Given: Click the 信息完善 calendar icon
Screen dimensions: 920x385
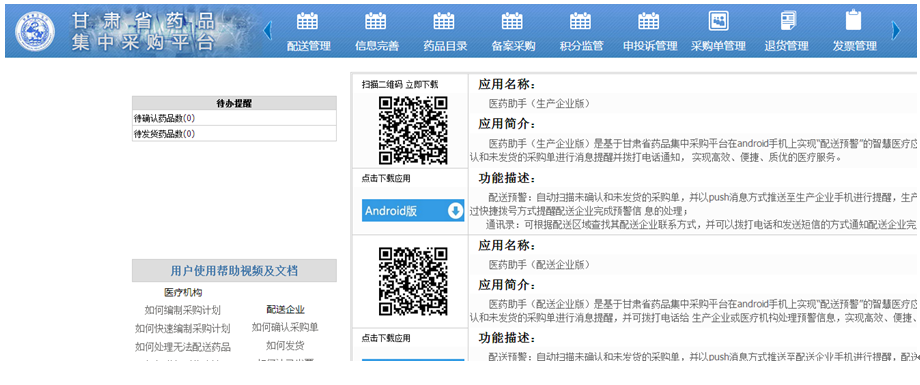Looking at the screenshot, I should pyautogui.click(x=376, y=21).
